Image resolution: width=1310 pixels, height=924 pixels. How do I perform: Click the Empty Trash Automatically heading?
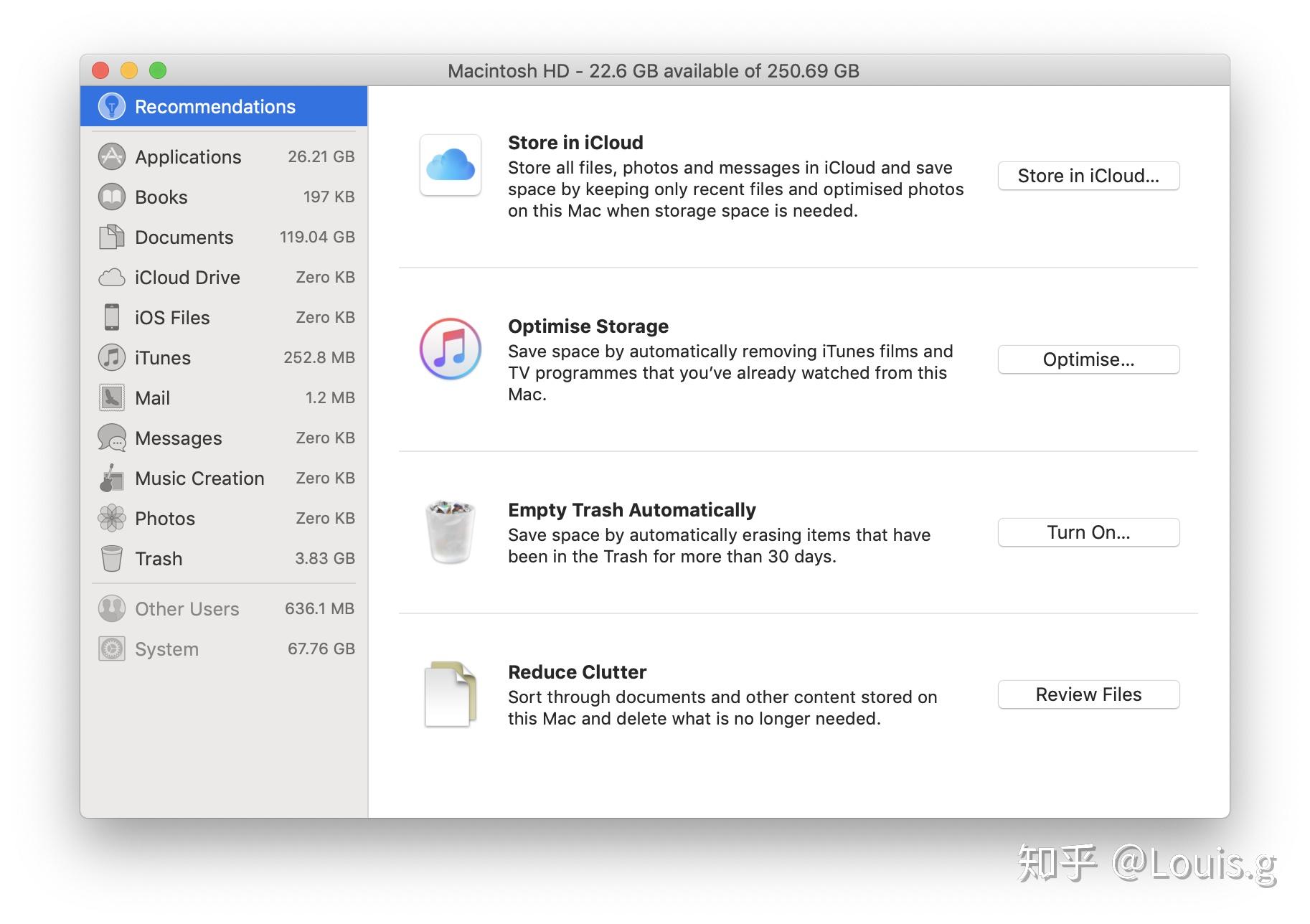tap(632, 510)
